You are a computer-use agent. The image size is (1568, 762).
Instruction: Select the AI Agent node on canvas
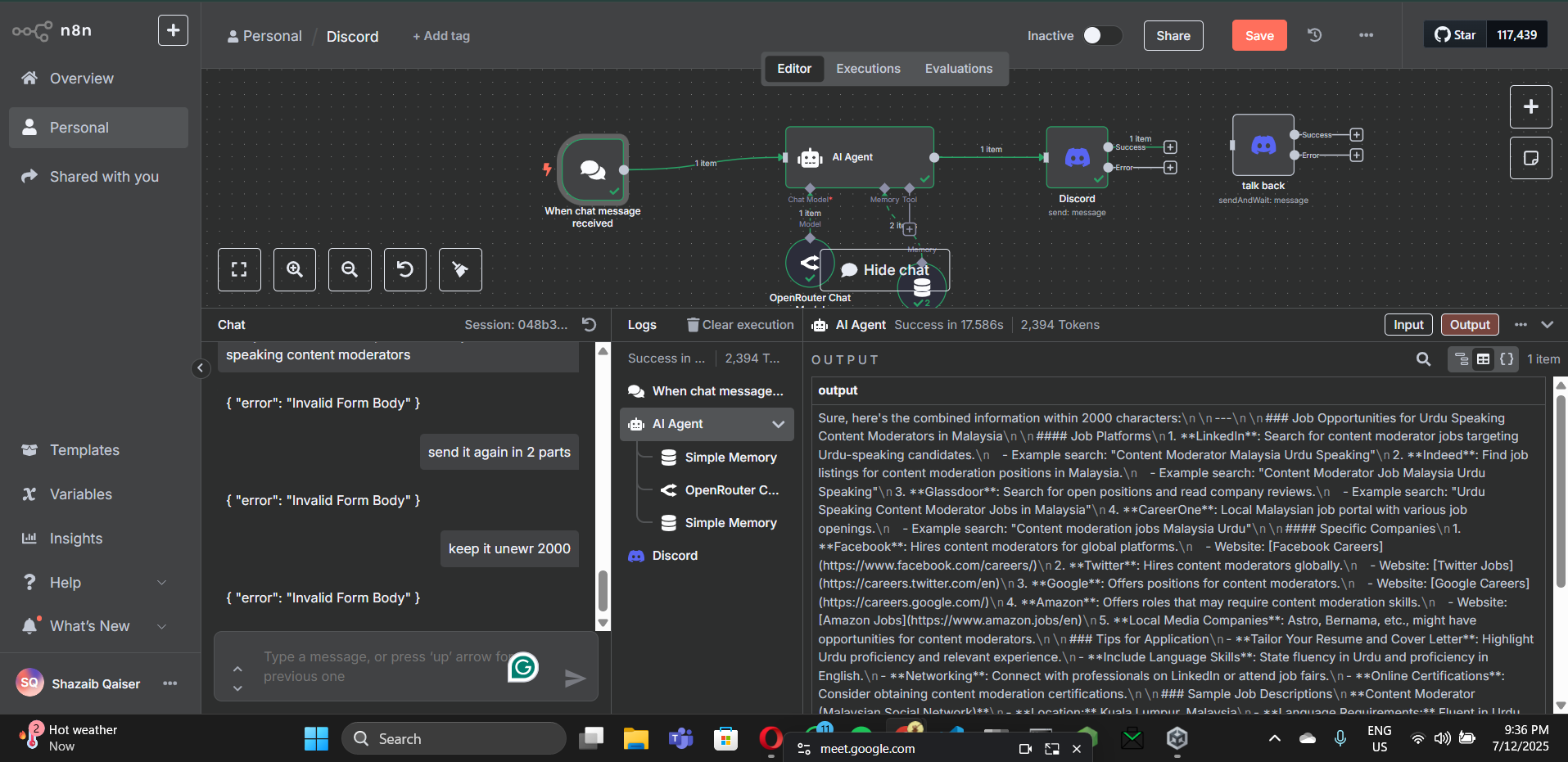tap(859, 157)
